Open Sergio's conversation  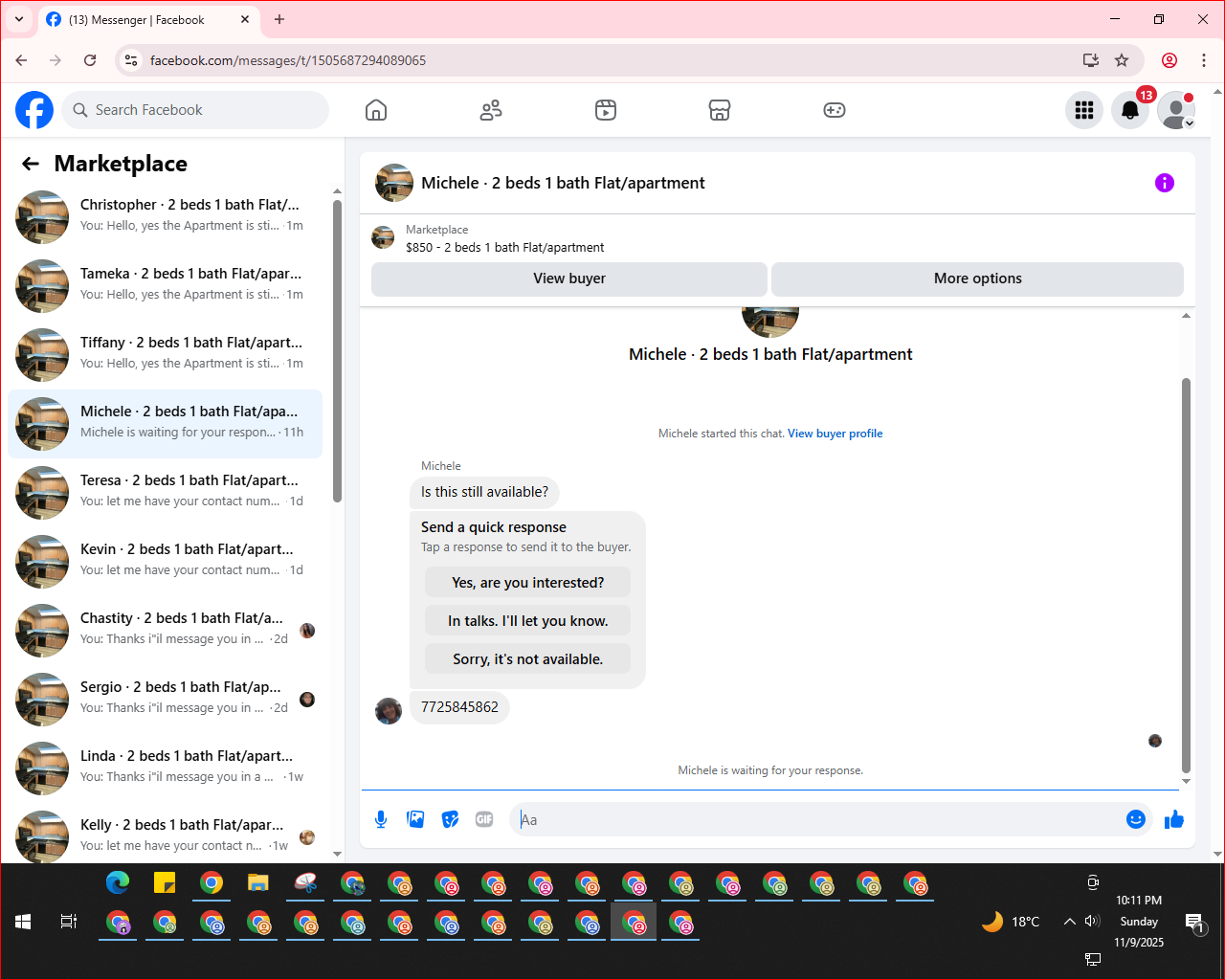[165, 700]
